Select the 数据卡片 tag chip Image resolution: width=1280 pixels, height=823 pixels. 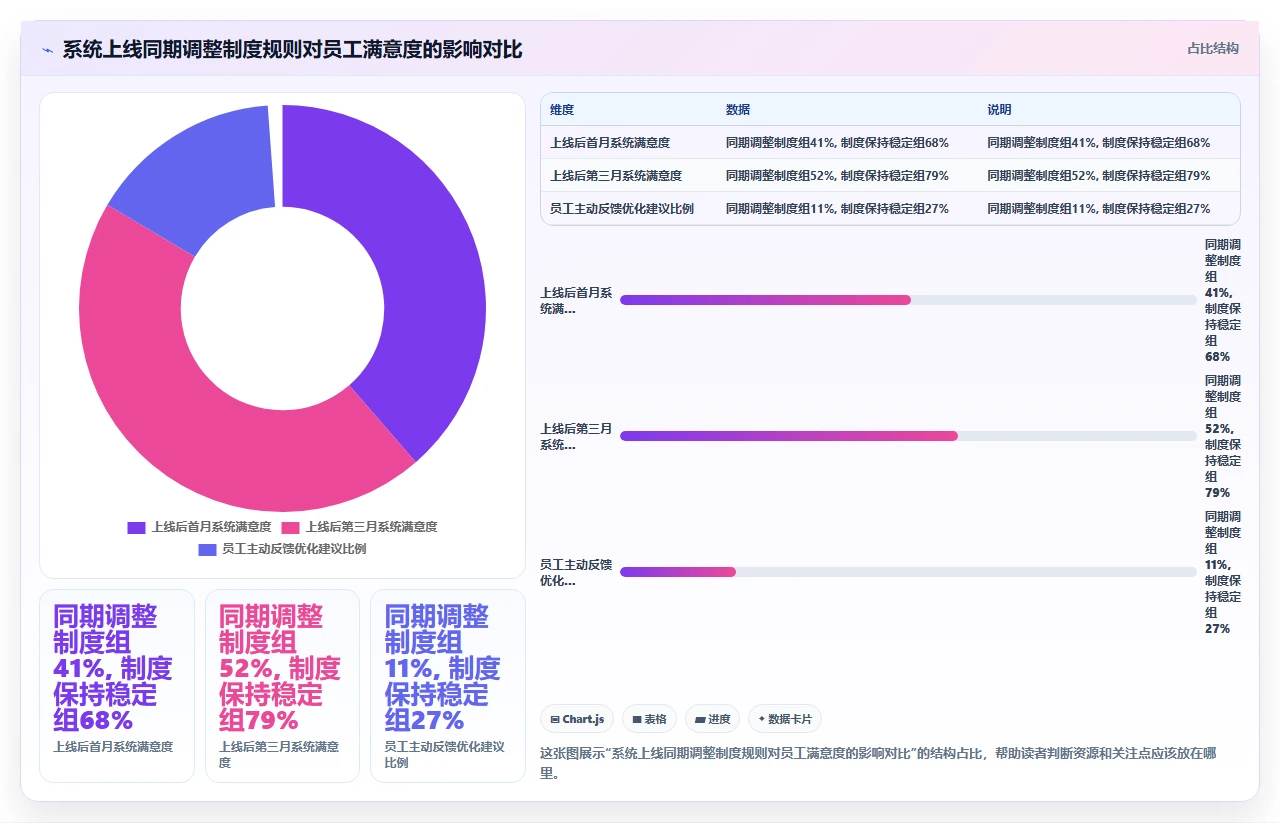tap(785, 719)
